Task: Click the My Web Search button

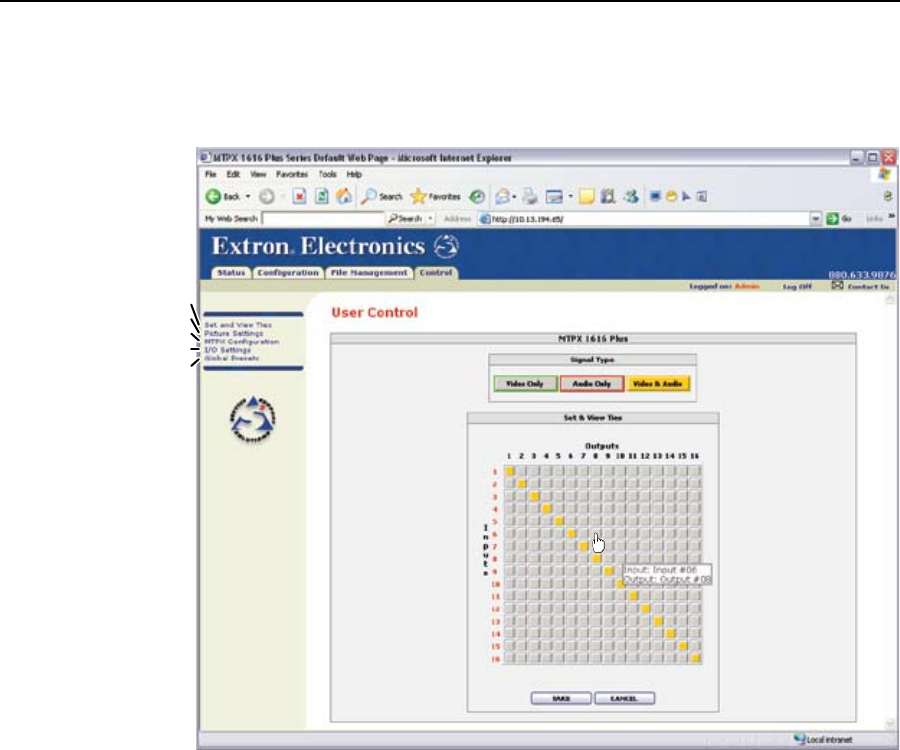Action: point(405,219)
